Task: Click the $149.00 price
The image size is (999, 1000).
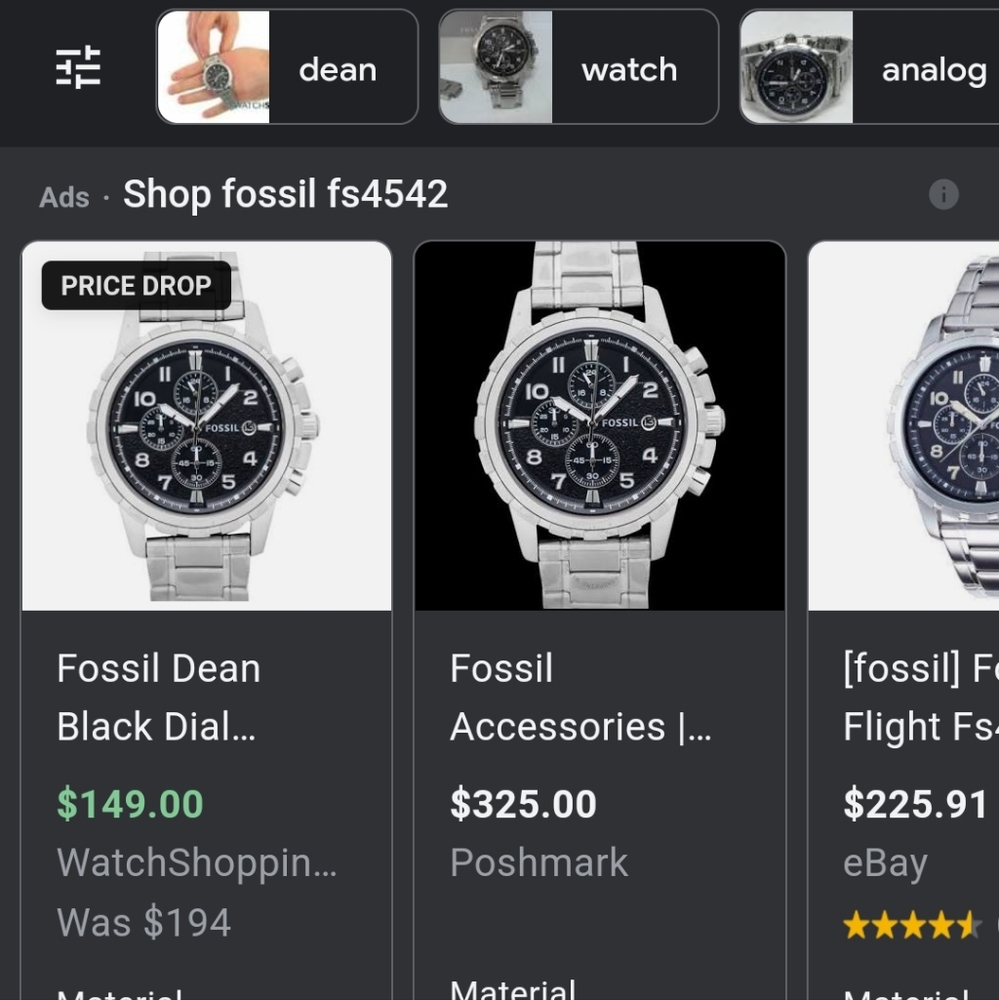Action: tap(129, 804)
